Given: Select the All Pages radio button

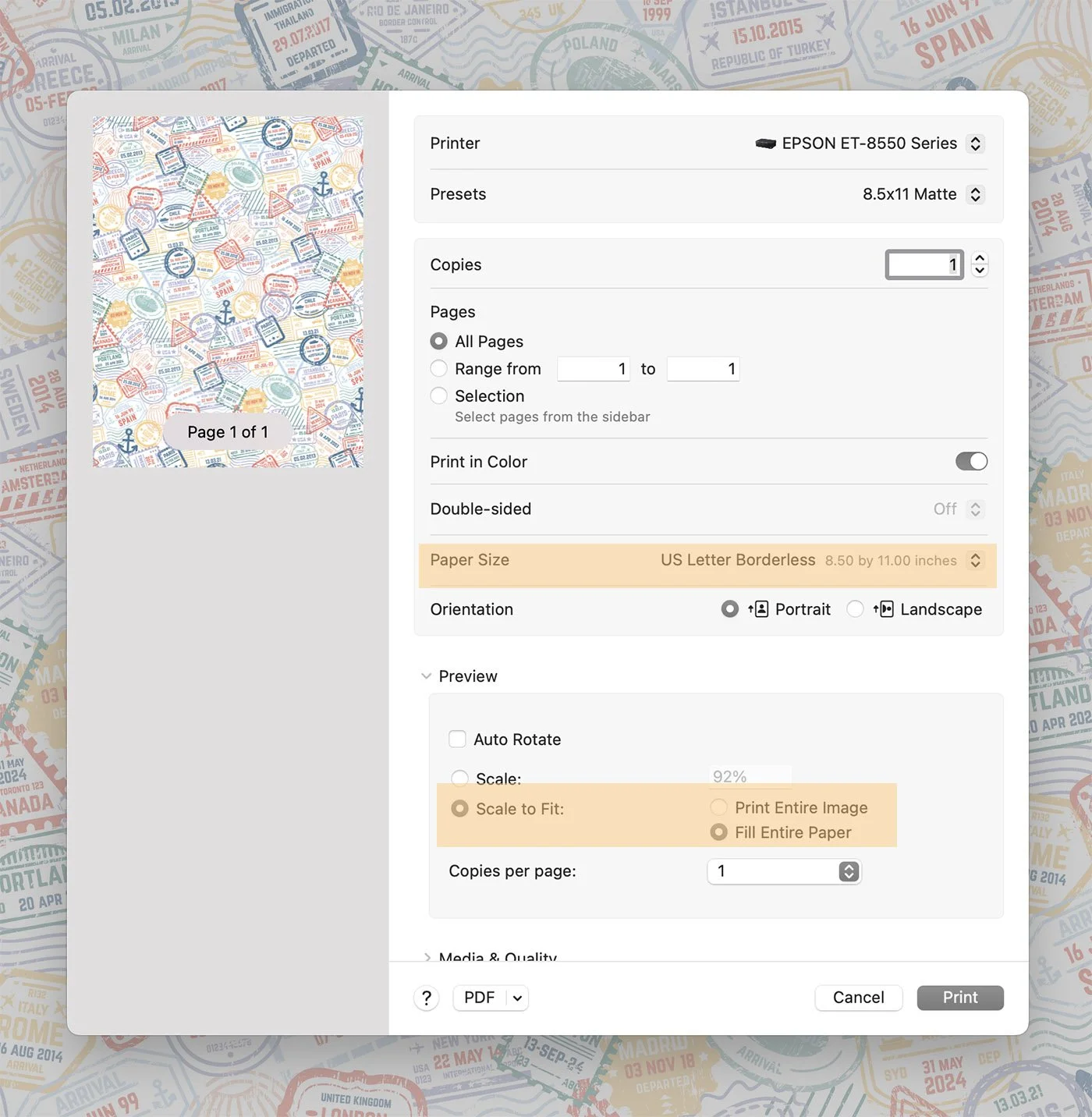Looking at the screenshot, I should (439, 342).
